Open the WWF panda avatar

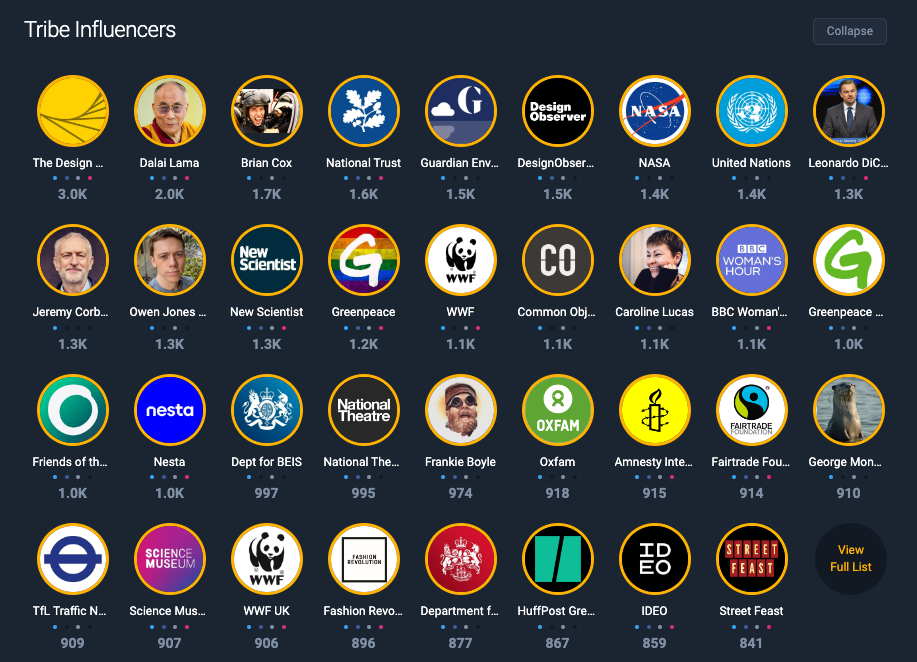pos(461,260)
